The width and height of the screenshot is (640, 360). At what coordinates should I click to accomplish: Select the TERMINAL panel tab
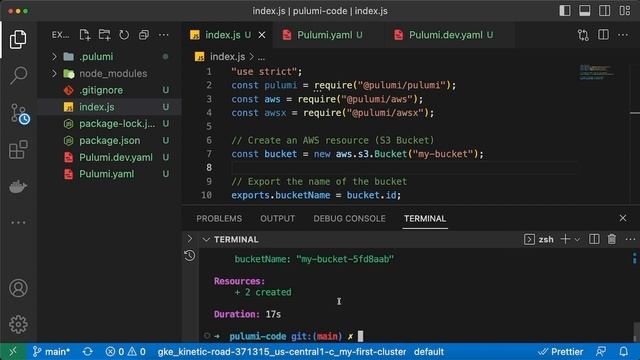coord(425,219)
